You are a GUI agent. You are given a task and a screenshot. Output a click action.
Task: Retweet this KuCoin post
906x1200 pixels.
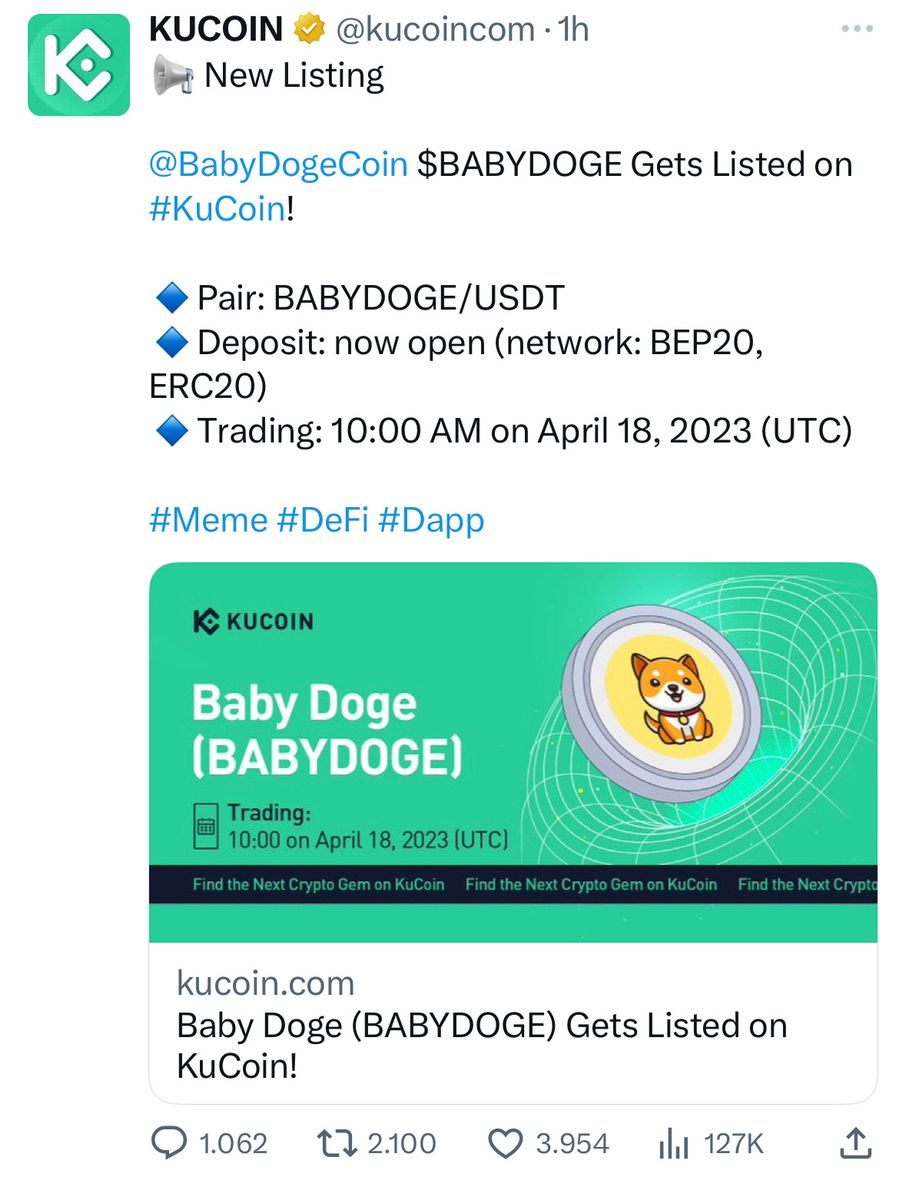pyautogui.click(x=335, y=1143)
